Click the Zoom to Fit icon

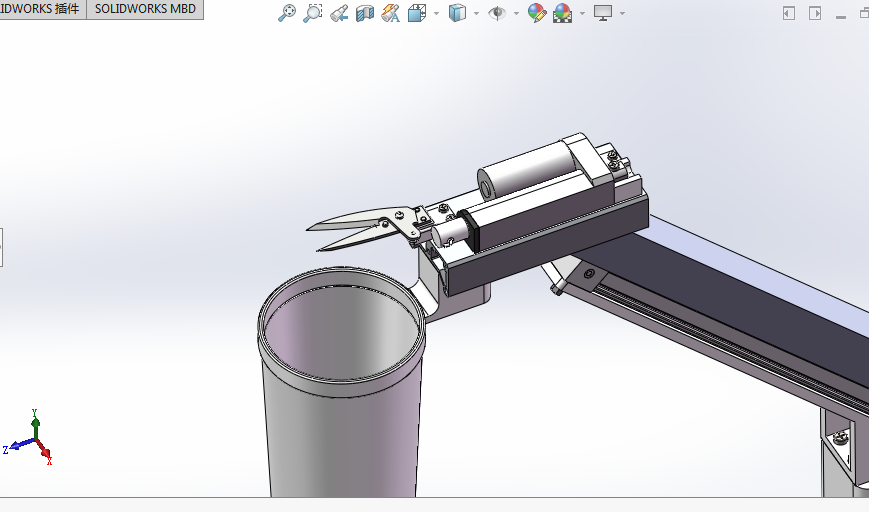(x=287, y=13)
